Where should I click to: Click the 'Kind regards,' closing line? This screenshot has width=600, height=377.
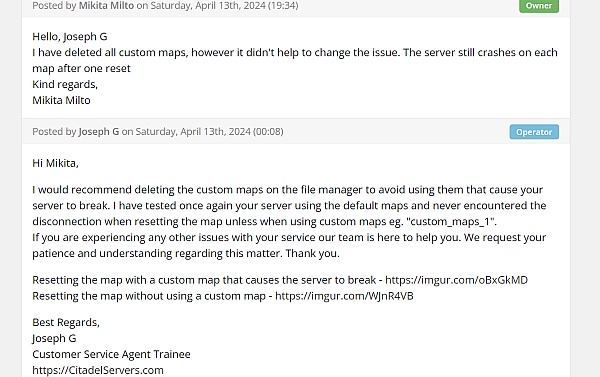(x=65, y=84)
